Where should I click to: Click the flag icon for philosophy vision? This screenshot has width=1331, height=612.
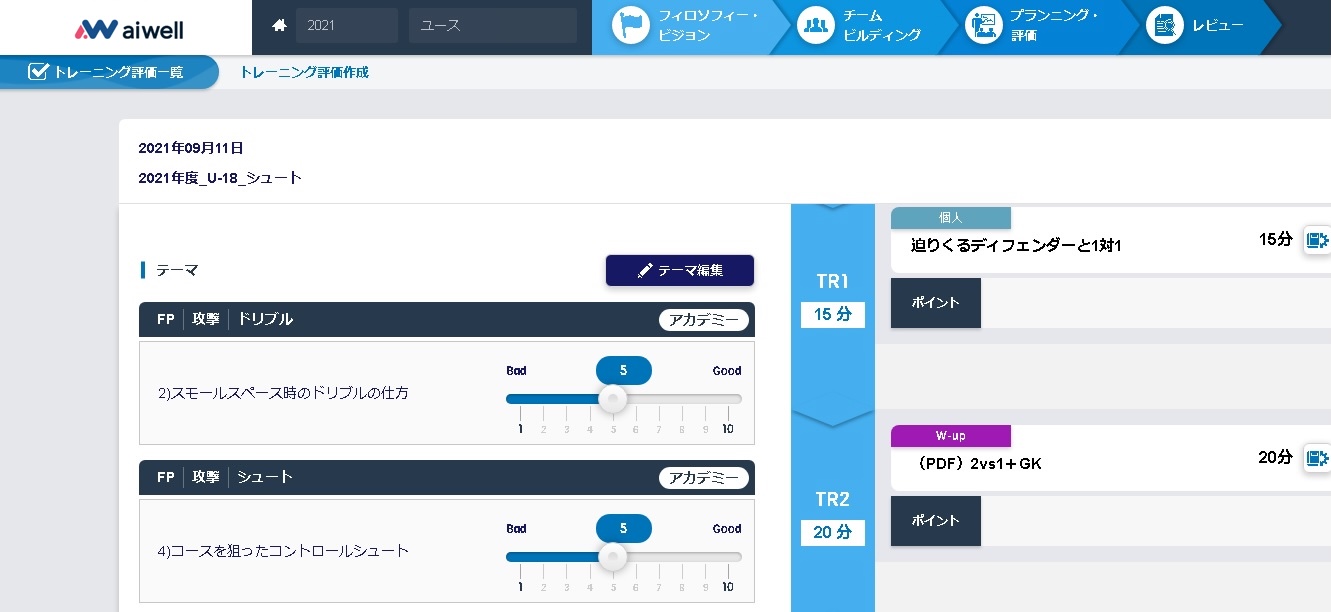pyautogui.click(x=631, y=26)
